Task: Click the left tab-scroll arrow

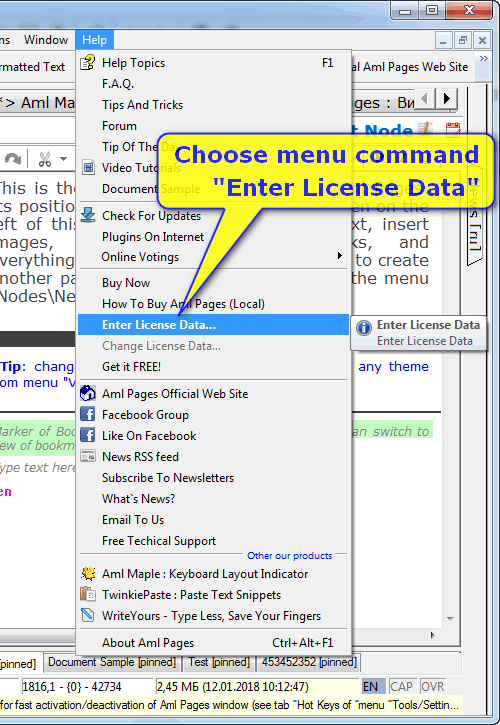Action: [425, 98]
